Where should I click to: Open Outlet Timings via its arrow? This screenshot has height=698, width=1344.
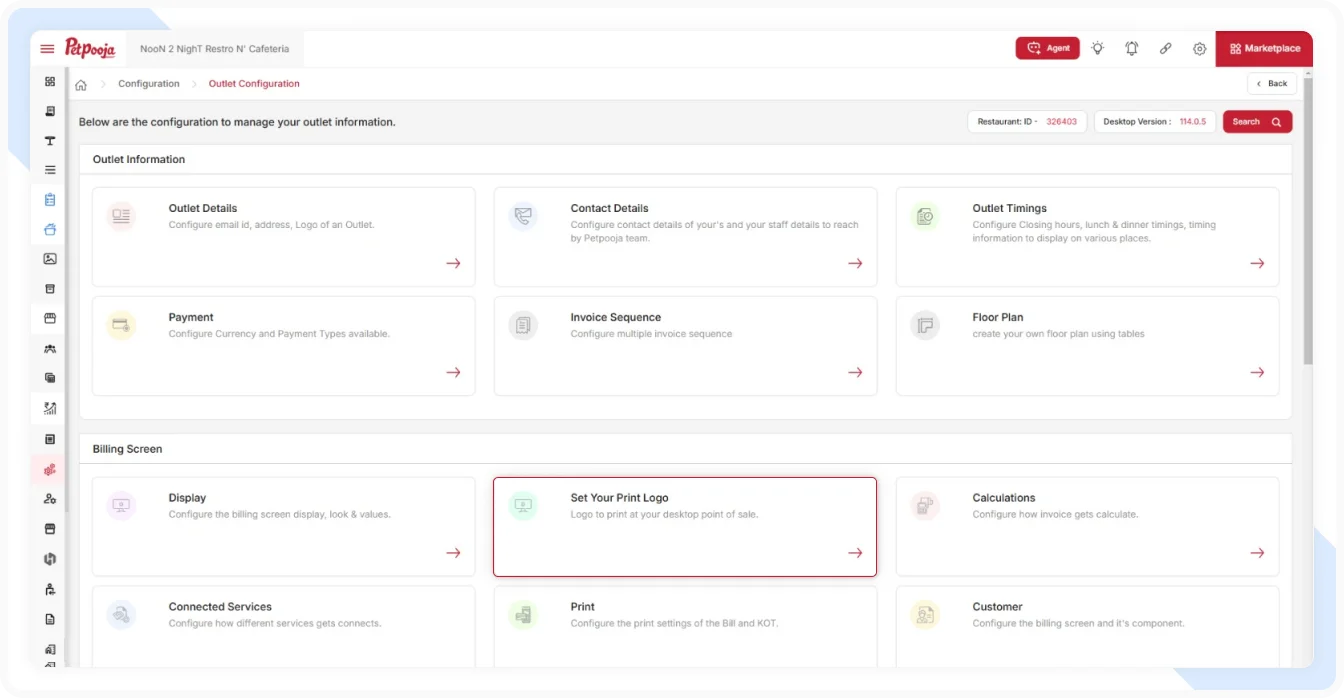point(1257,263)
